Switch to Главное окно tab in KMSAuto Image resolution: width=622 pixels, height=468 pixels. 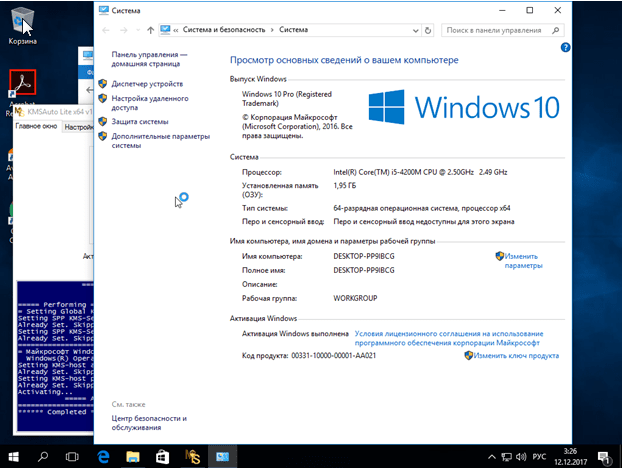pos(36,127)
